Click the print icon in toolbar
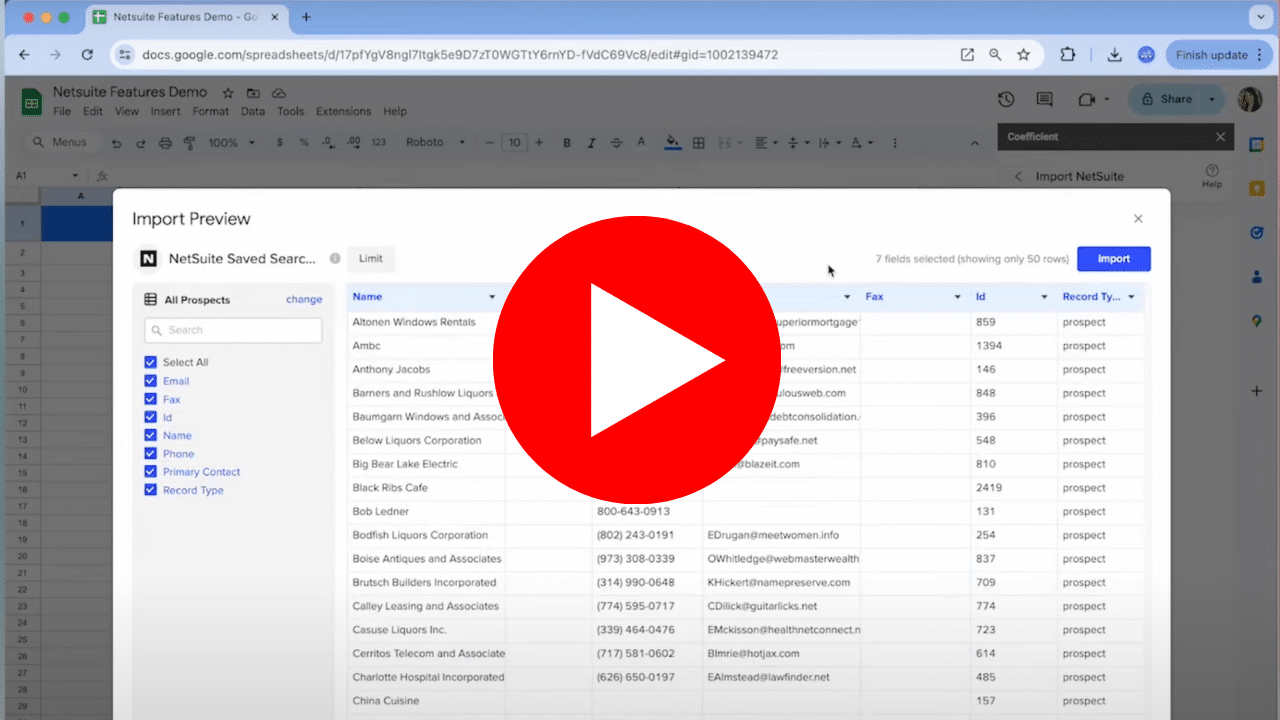 click(166, 143)
